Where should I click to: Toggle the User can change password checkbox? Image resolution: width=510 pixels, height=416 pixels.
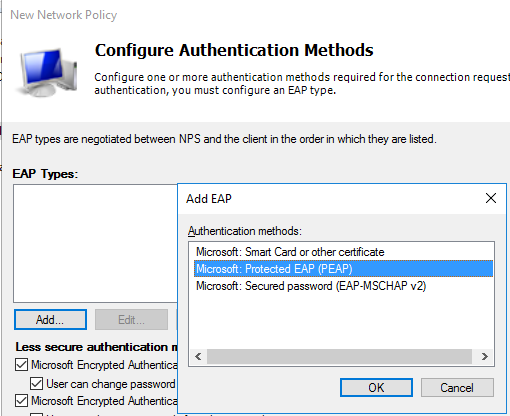click(36, 384)
